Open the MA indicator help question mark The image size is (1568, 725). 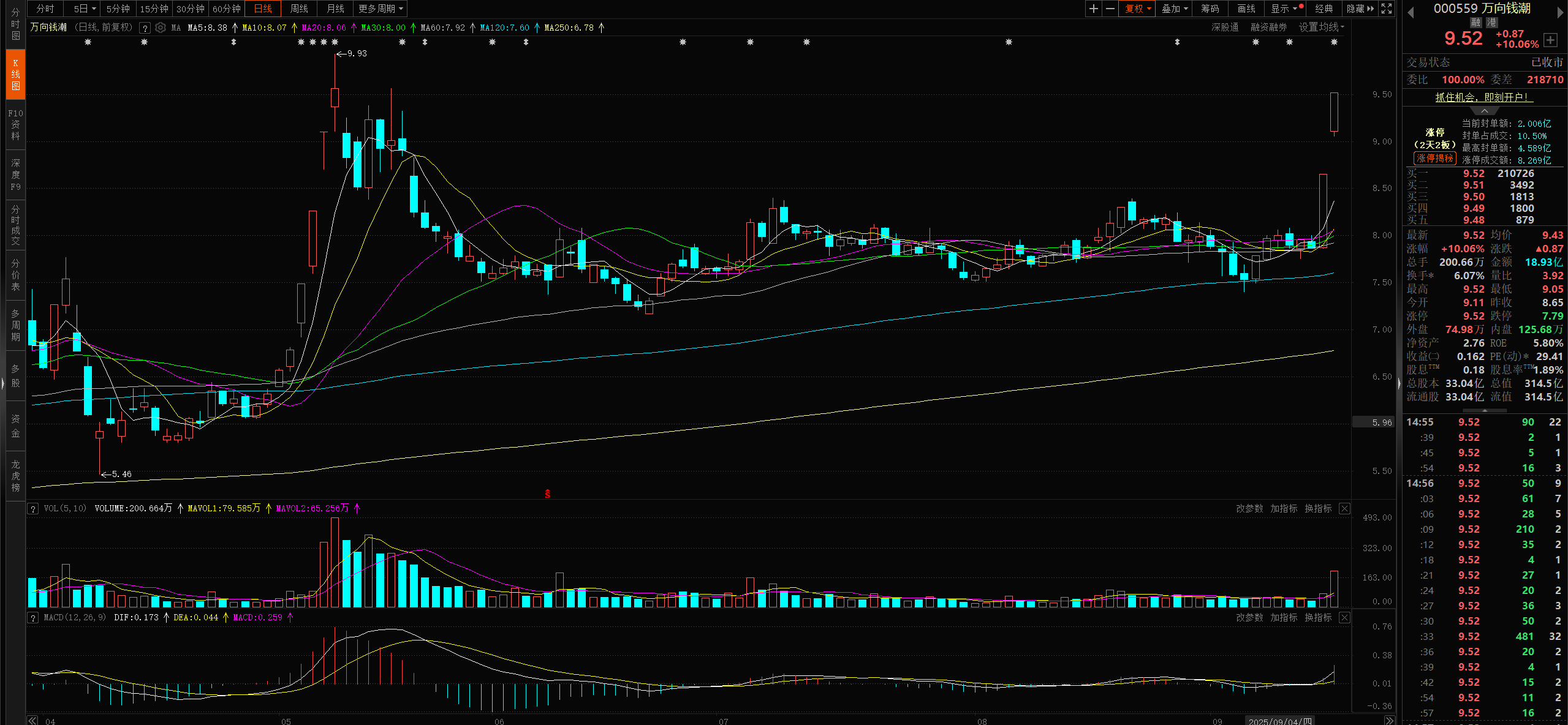pos(145,28)
